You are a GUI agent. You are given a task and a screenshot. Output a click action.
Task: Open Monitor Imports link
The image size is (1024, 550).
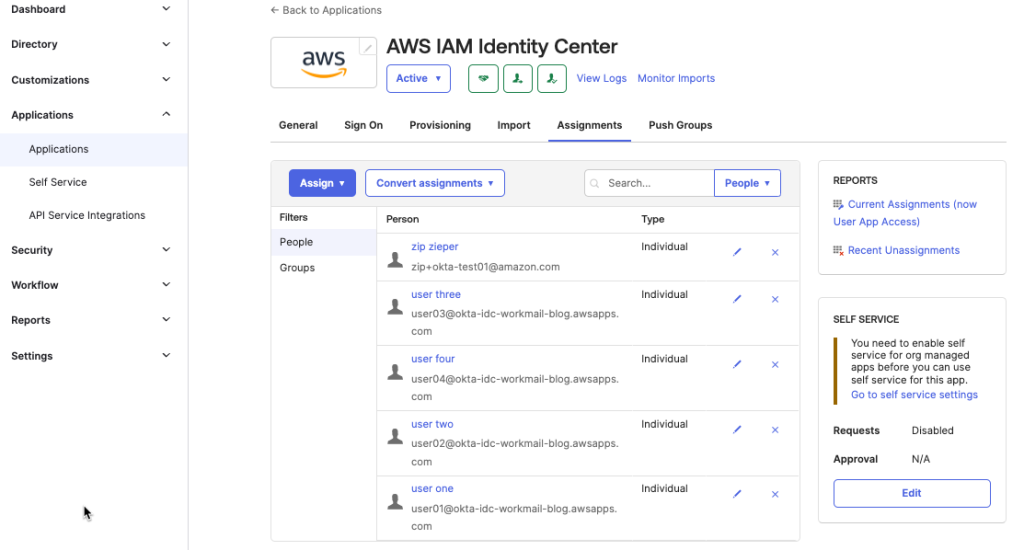tap(676, 78)
